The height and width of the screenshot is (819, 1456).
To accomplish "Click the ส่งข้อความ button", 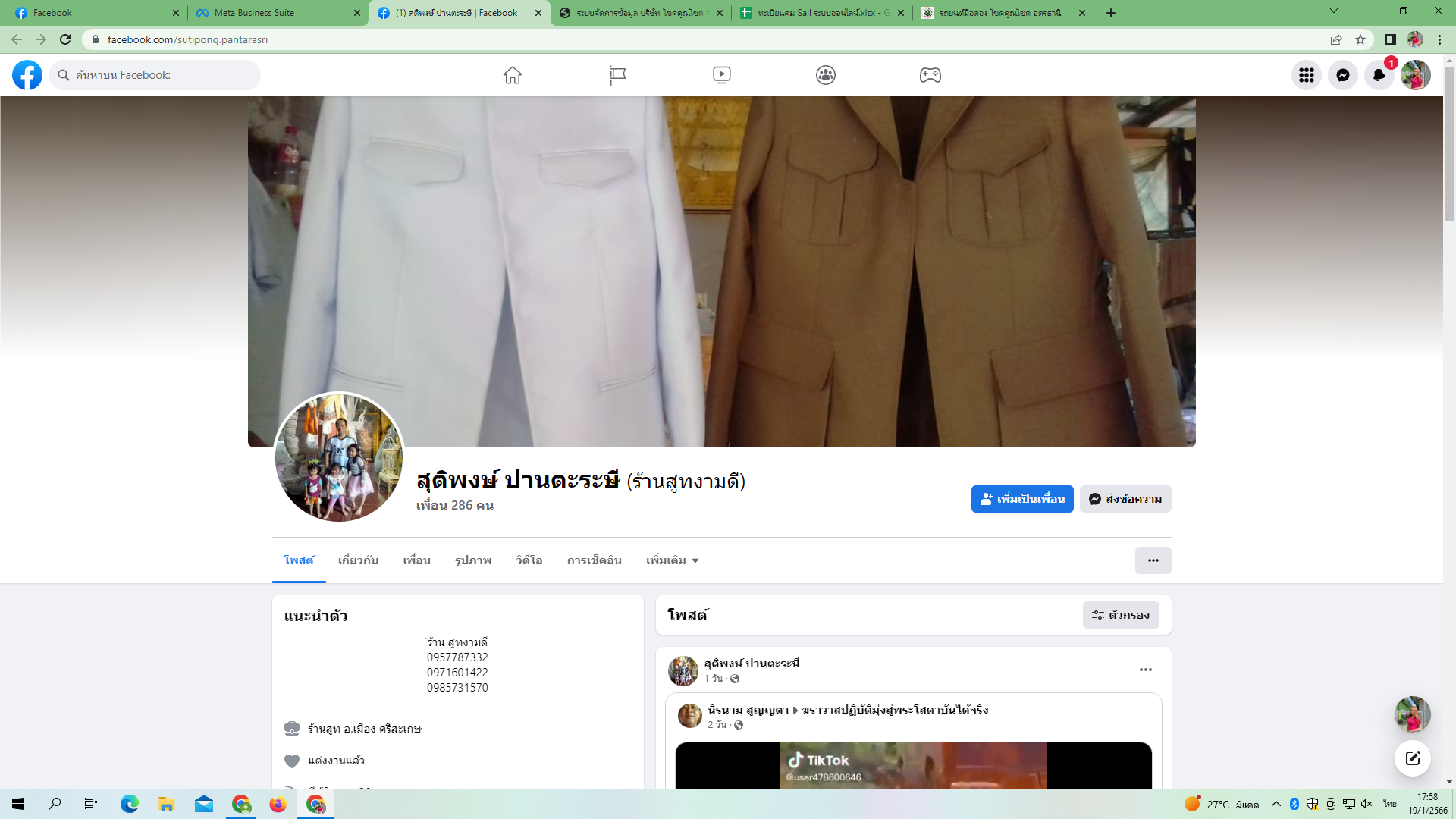I will coord(1125,499).
